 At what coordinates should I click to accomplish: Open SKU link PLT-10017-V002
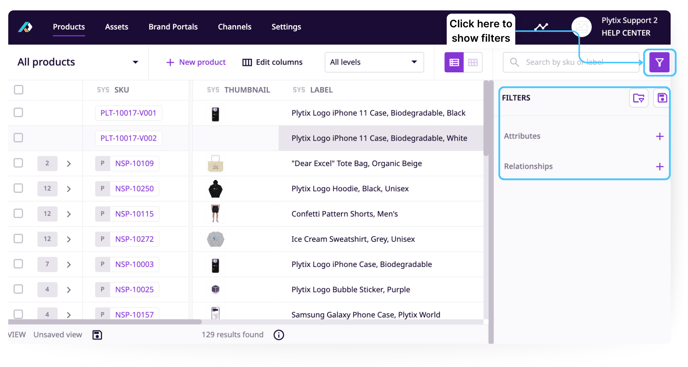tap(128, 138)
